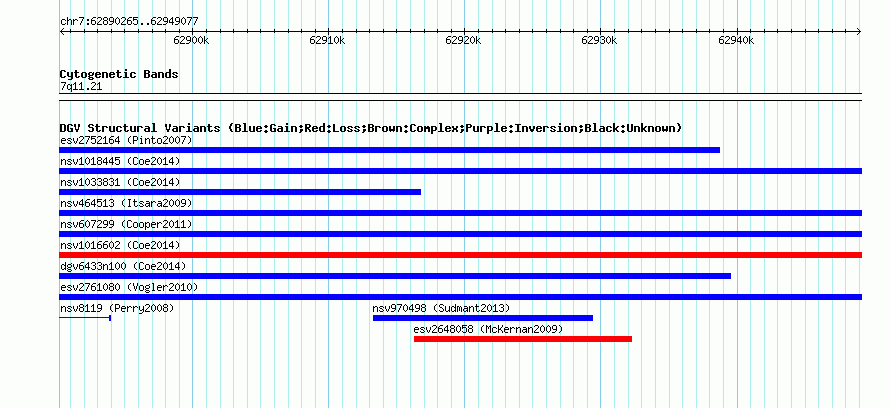Click the chr7:62890265..62949077 coordinate label
Screen dimensions: 890x408
[129, 22]
